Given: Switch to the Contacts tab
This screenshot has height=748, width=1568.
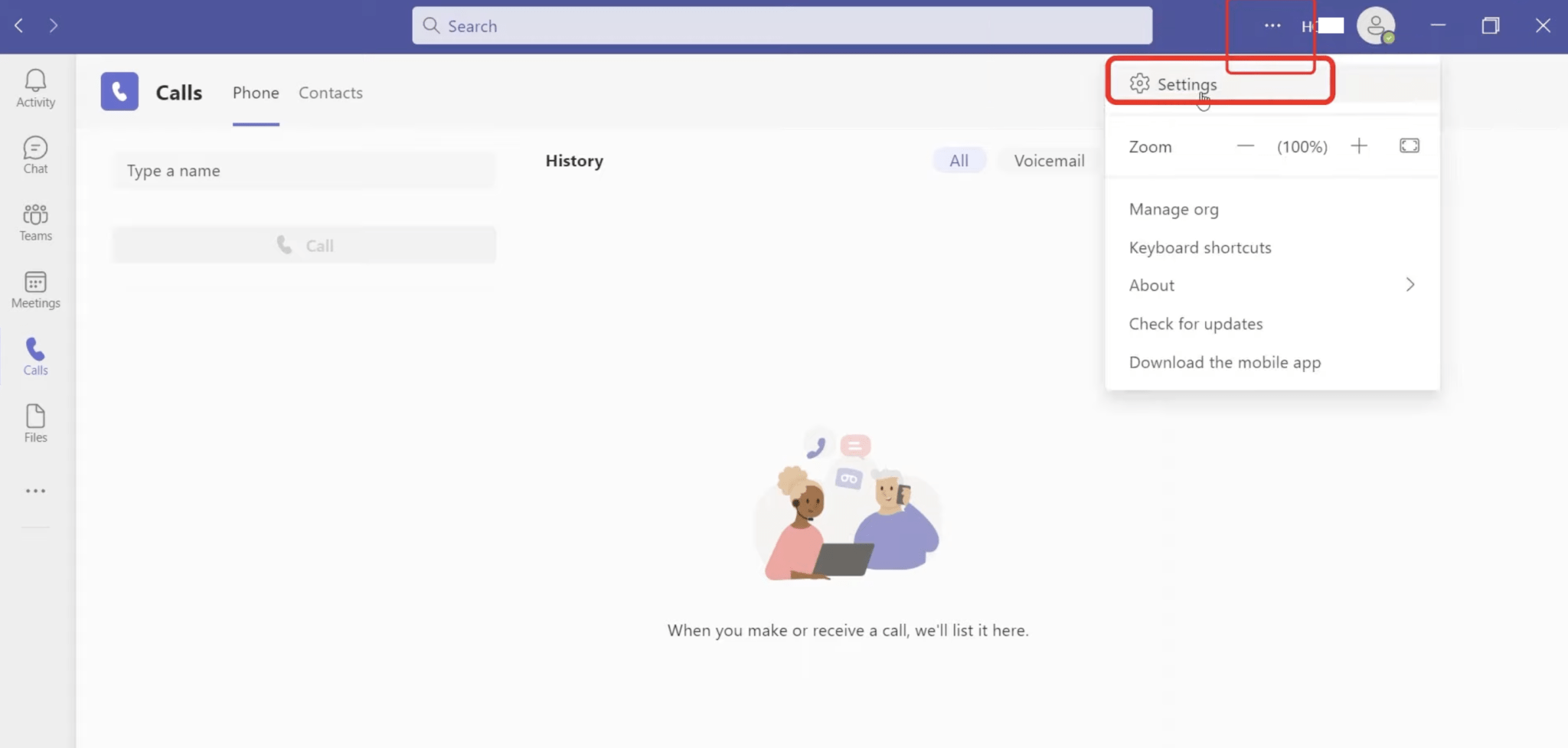Looking at the screenshot, I should (x=330, y=92).
